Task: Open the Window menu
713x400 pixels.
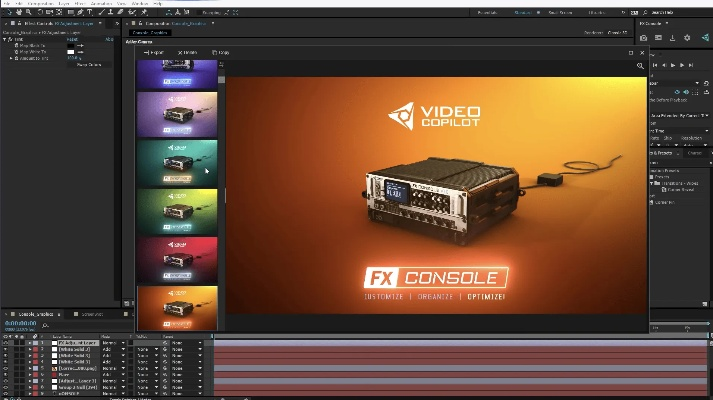Action: (x=139, y=3)
